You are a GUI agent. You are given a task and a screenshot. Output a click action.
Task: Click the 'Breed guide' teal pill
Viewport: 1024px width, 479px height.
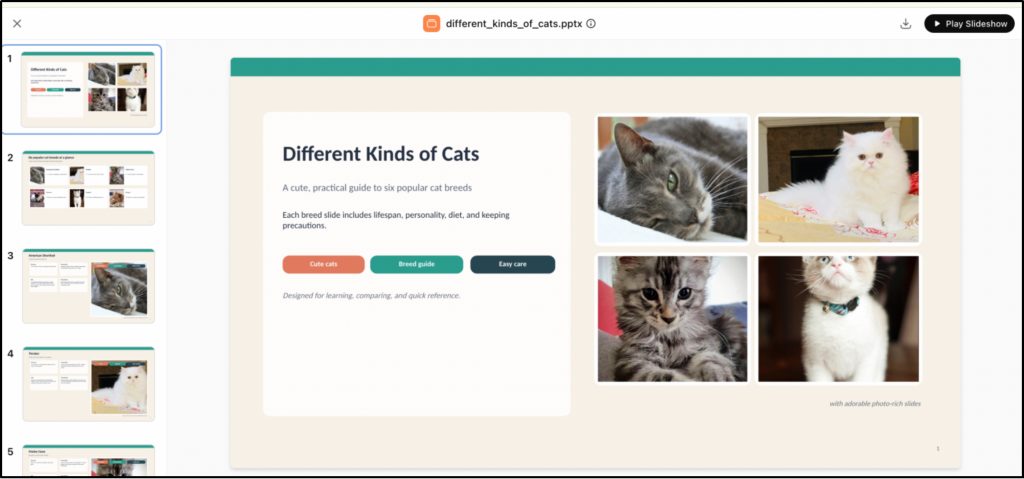pos(417,264)
